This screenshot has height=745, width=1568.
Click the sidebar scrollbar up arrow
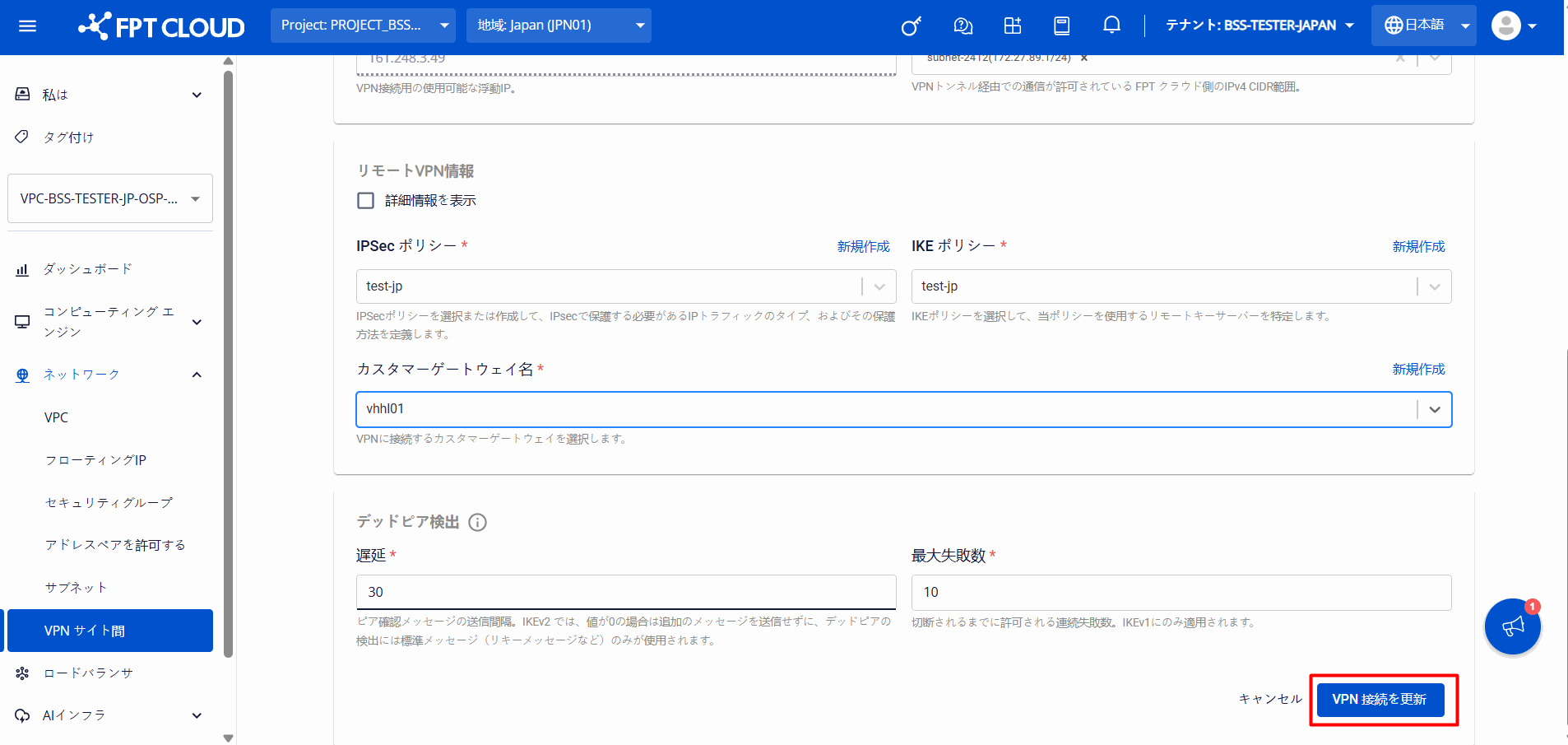pos(229,62)
